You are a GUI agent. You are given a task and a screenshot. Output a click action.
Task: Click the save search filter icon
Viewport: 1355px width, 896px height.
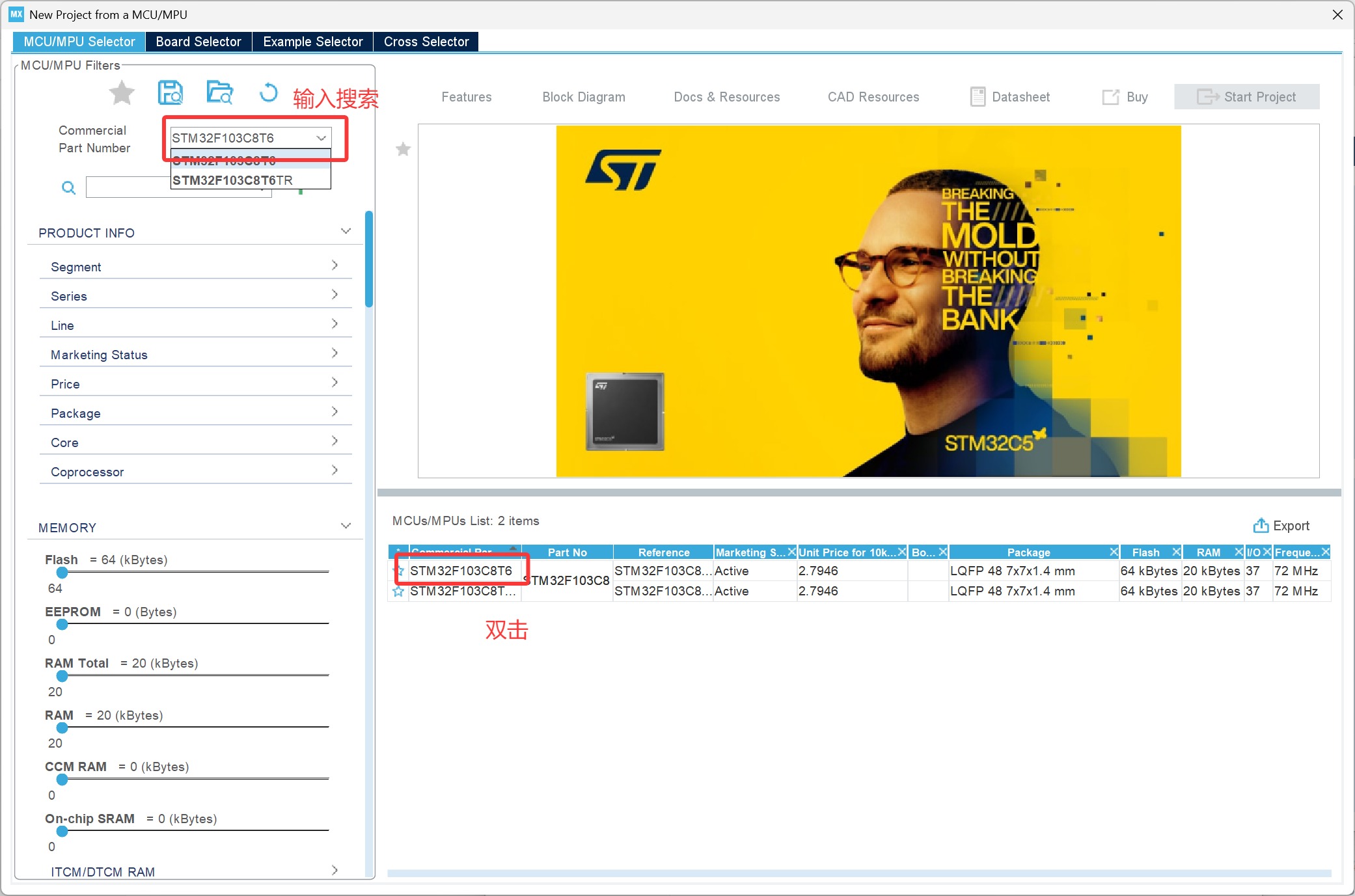(x=171, y=93)
